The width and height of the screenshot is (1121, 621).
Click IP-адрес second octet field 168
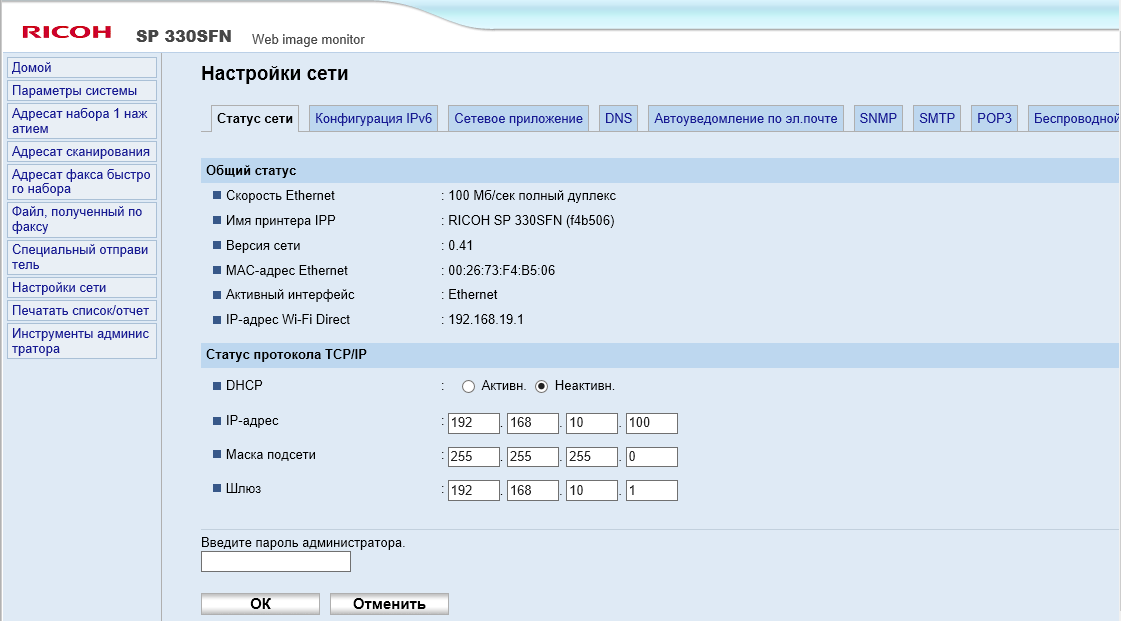[x=533, y=423]
